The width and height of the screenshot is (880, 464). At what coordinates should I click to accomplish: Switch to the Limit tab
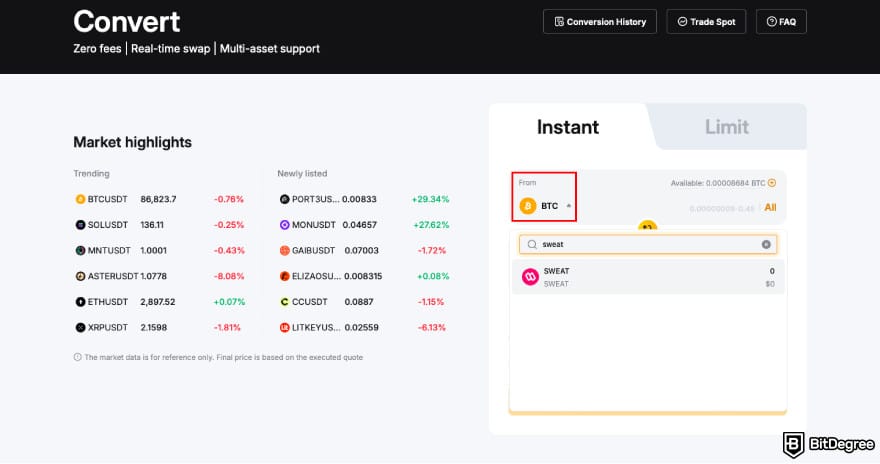click(x=727, y=127)
